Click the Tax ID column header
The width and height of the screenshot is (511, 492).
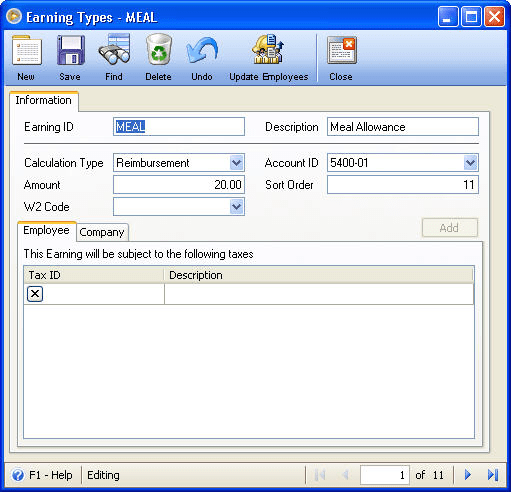pyautogui.click(x=94, y=275)
